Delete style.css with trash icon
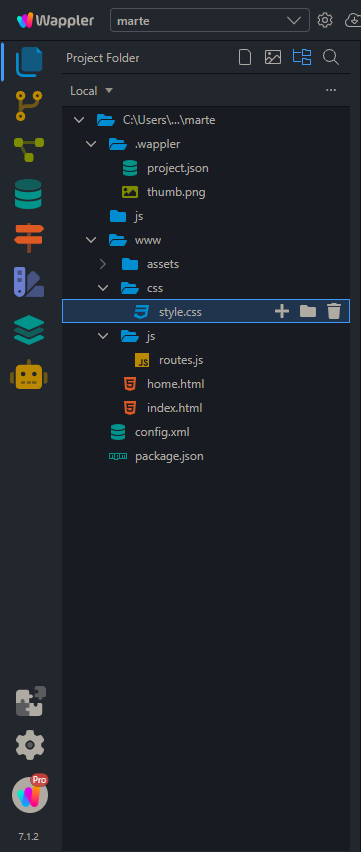Viewport: 361px width, 852px height. [x=333, y=311]
